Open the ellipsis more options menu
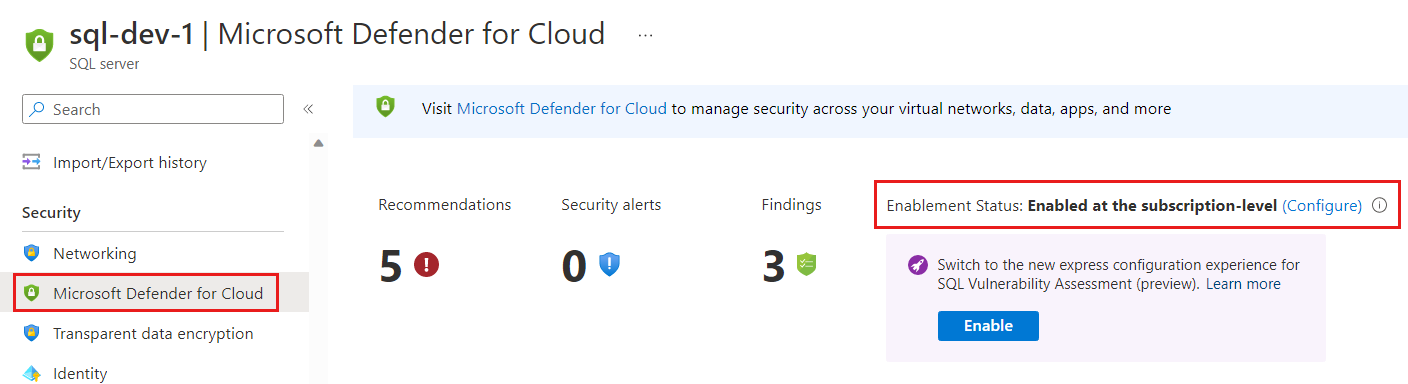Viewport: 1408px width, 384px height. click(645, 35)
